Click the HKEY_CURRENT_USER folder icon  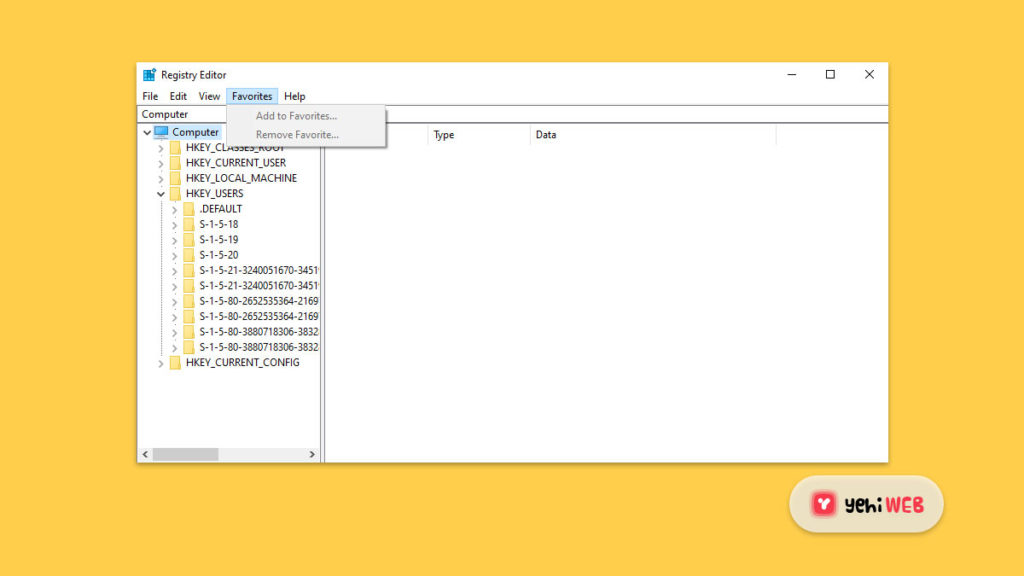coord(176,163)
